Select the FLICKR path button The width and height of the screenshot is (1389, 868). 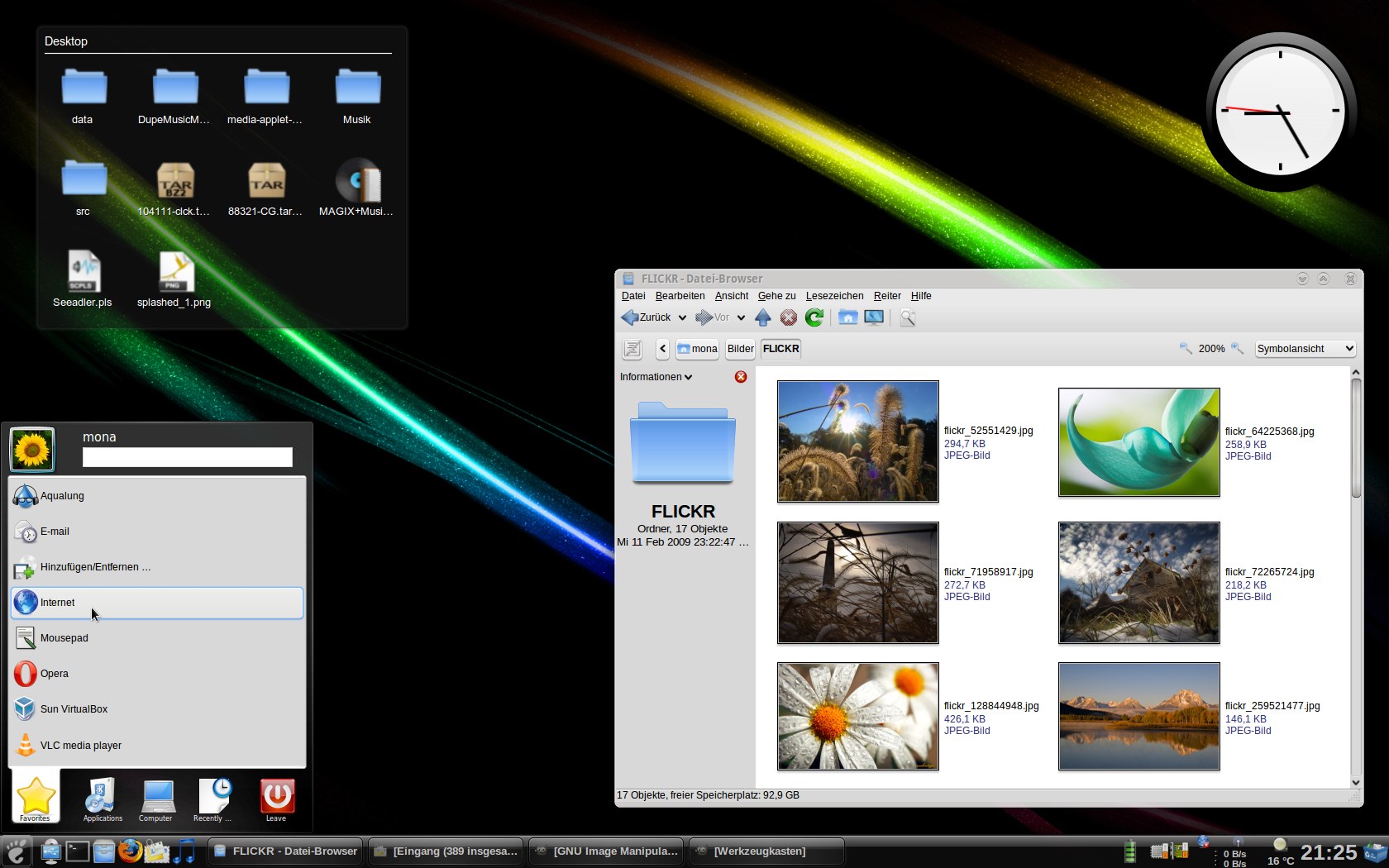pos(780,349)
